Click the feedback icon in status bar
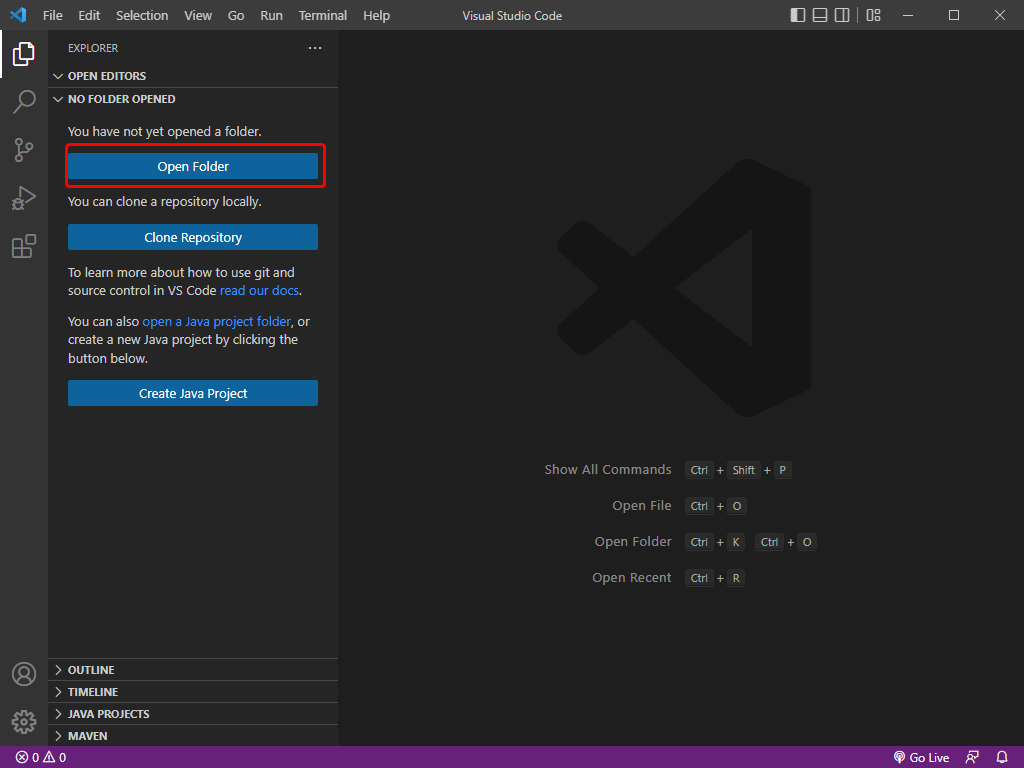This screenshot has width=1024, height=768. (972, 758)
